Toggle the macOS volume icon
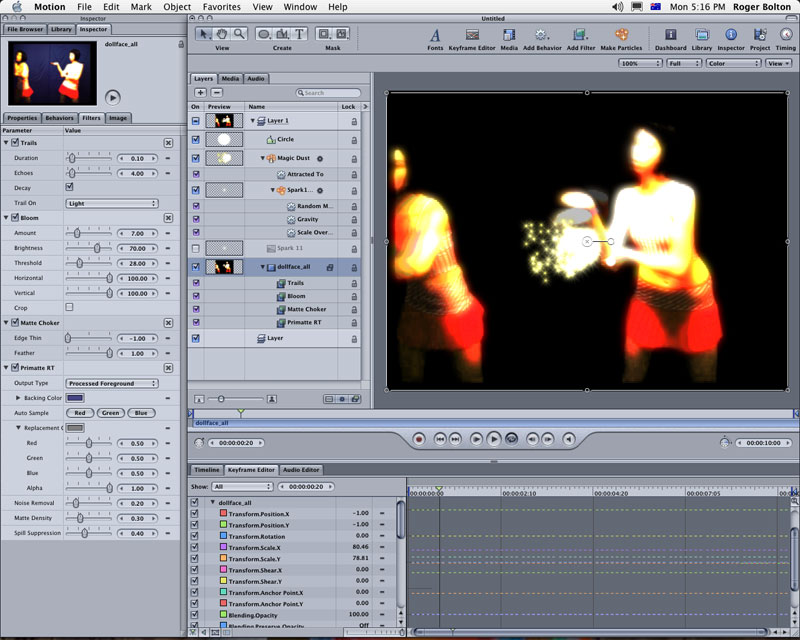 (617, 7)
